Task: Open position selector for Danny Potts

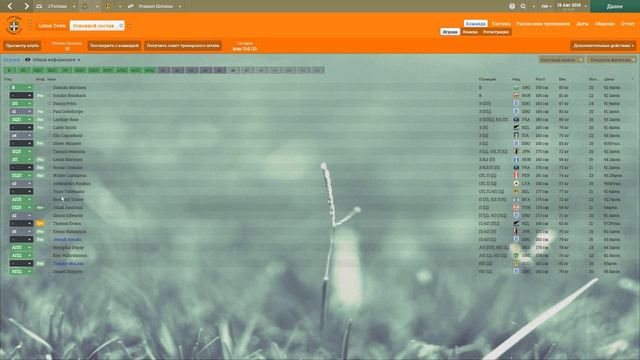Action: point(21,104)
